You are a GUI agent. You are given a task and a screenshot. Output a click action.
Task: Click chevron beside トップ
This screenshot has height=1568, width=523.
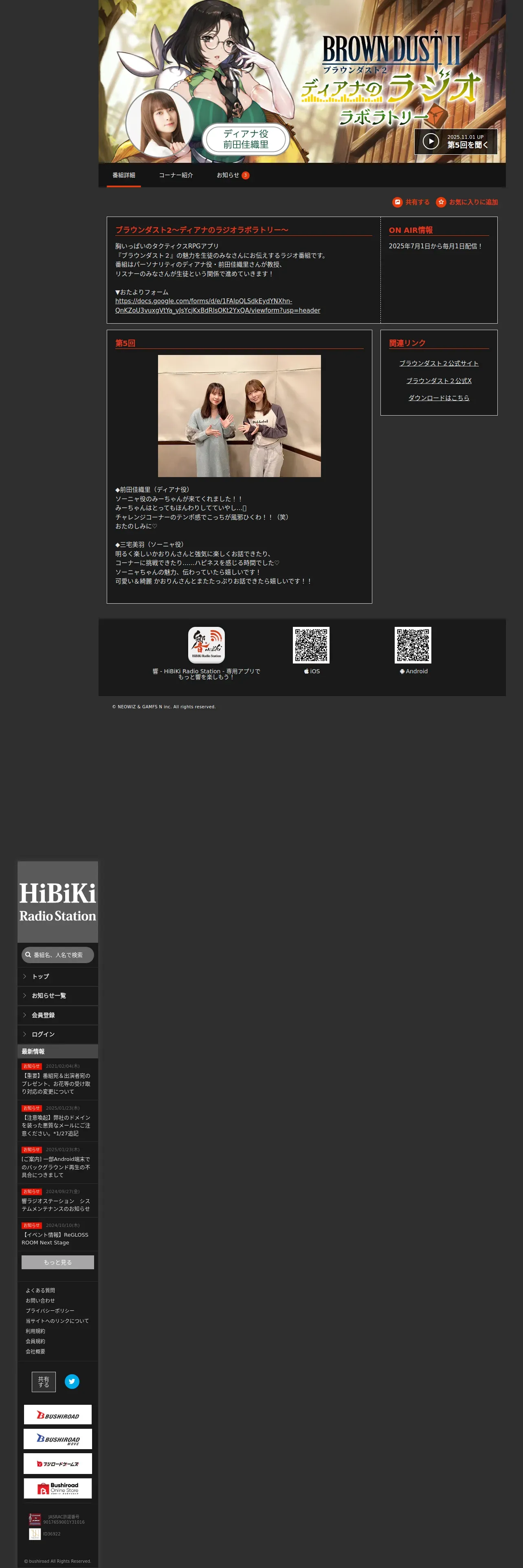[24, 977]
